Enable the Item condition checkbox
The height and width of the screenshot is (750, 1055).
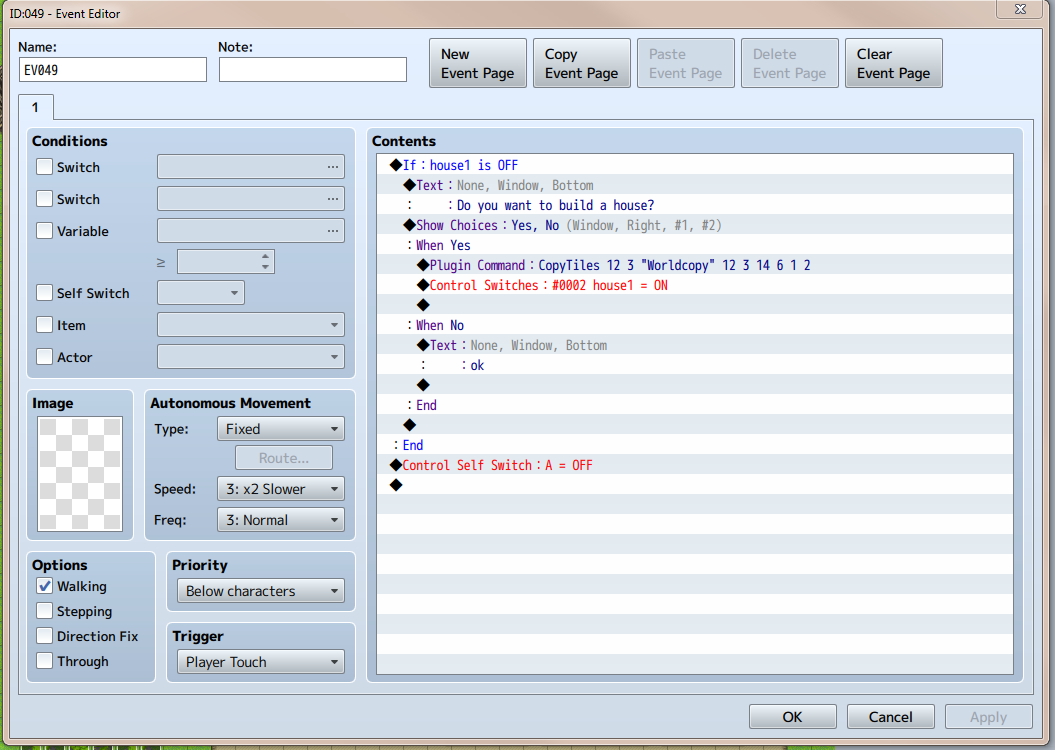coord(44,325)
